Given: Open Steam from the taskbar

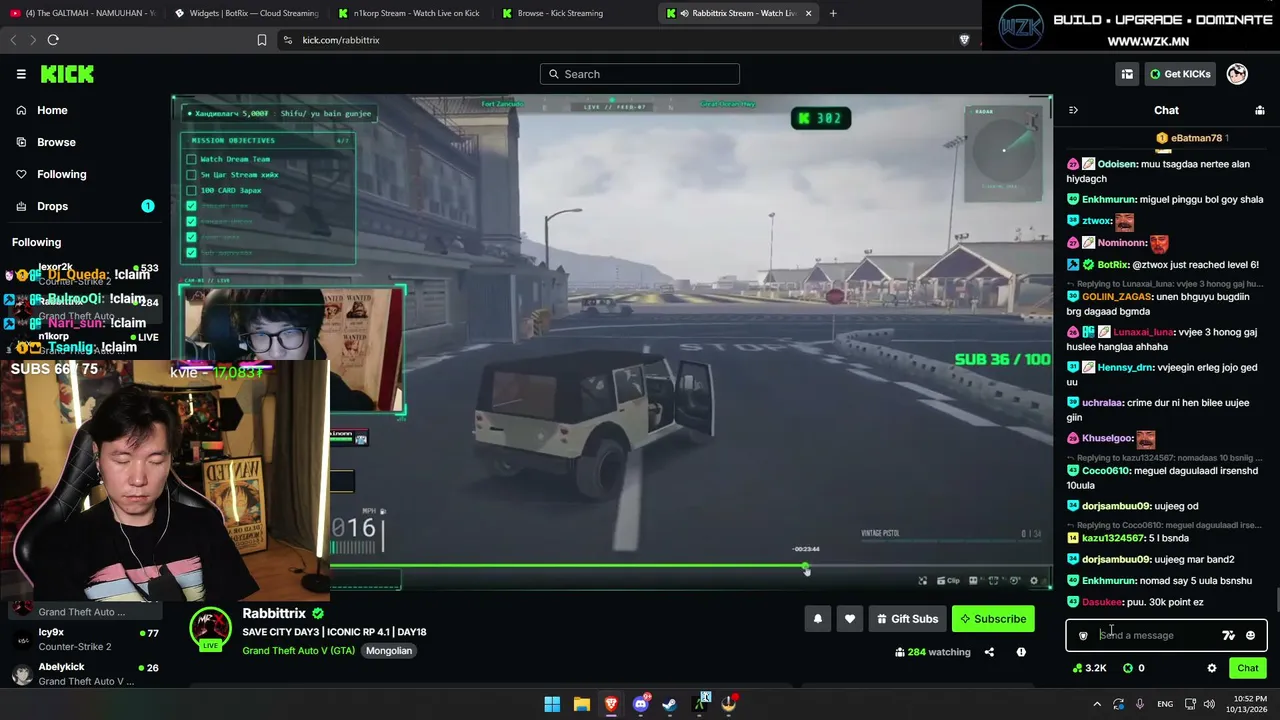Looking at the screenshot, I should pos(669,704).
